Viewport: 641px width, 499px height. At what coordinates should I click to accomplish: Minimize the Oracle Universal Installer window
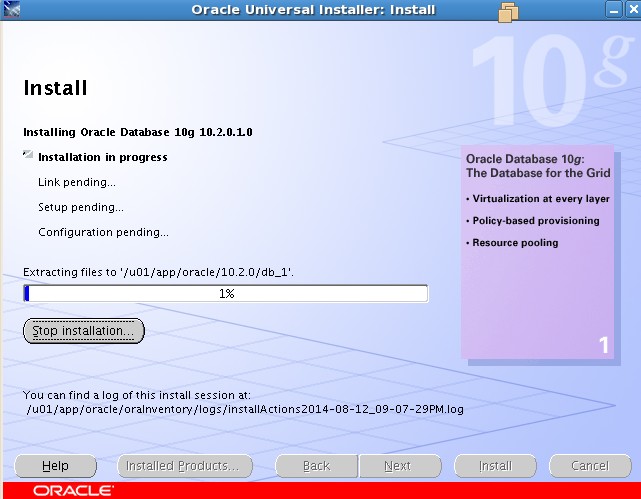coord(614,10)
